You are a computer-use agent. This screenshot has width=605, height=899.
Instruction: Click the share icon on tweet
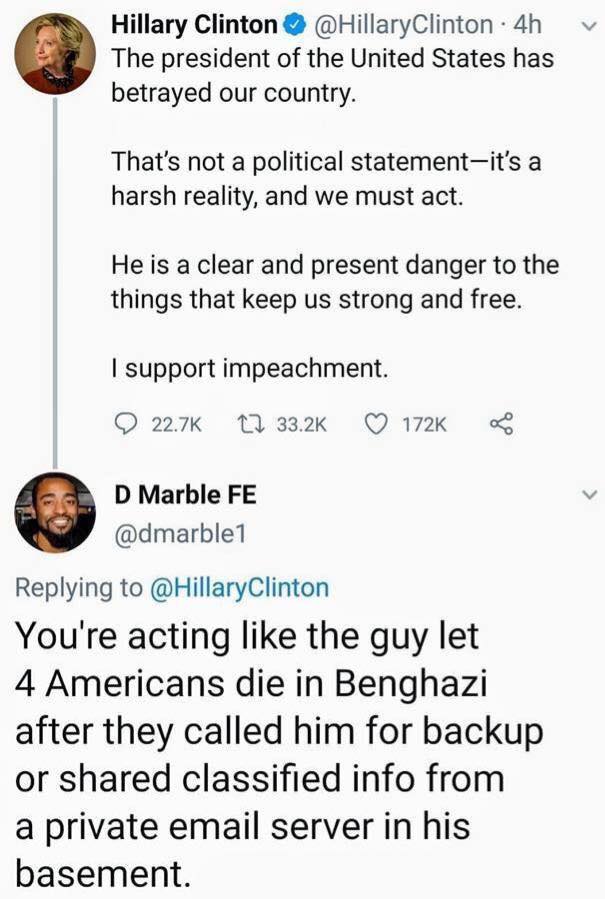tap(499, 425)
